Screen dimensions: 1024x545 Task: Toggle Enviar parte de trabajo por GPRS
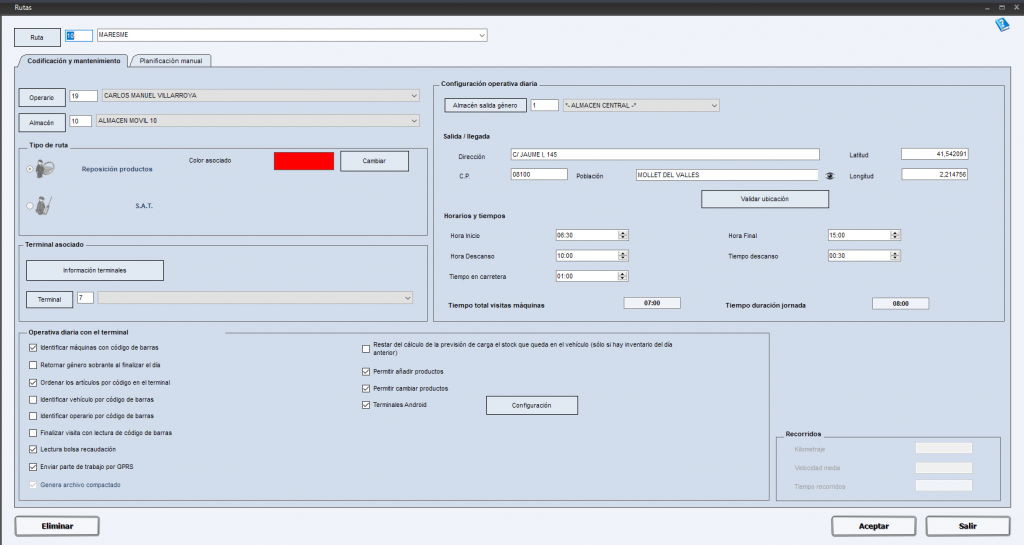33,467
